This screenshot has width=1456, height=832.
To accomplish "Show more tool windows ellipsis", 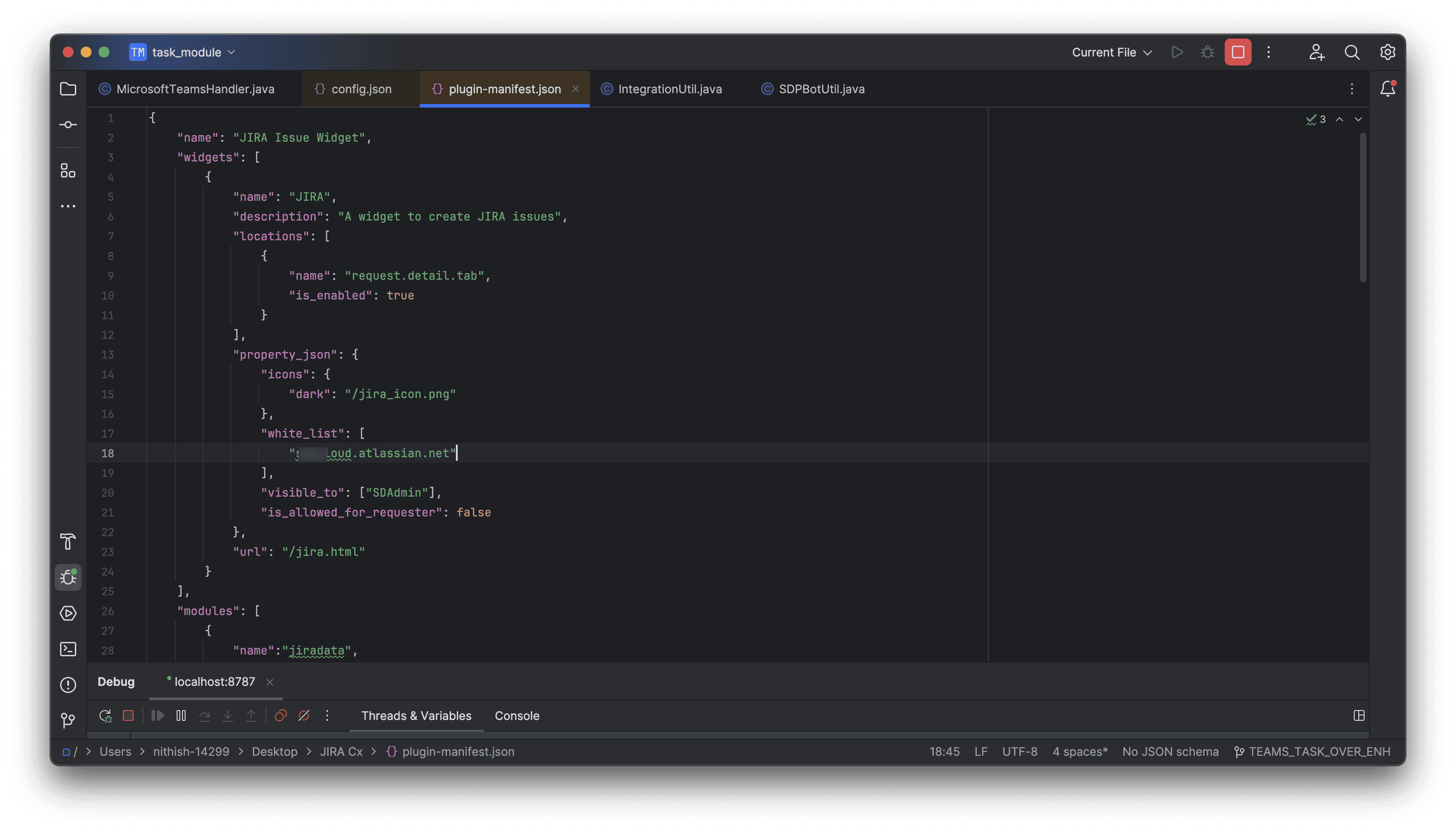I will pos(68,206).
